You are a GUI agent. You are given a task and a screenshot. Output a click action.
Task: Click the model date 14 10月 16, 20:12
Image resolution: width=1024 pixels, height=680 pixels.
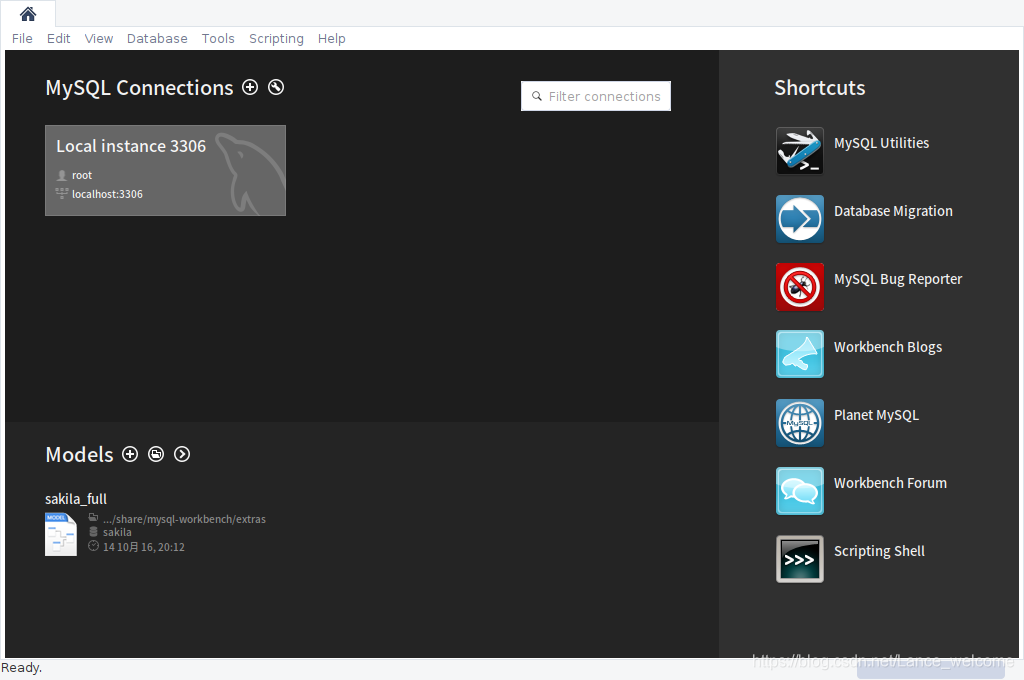point(144,547)
